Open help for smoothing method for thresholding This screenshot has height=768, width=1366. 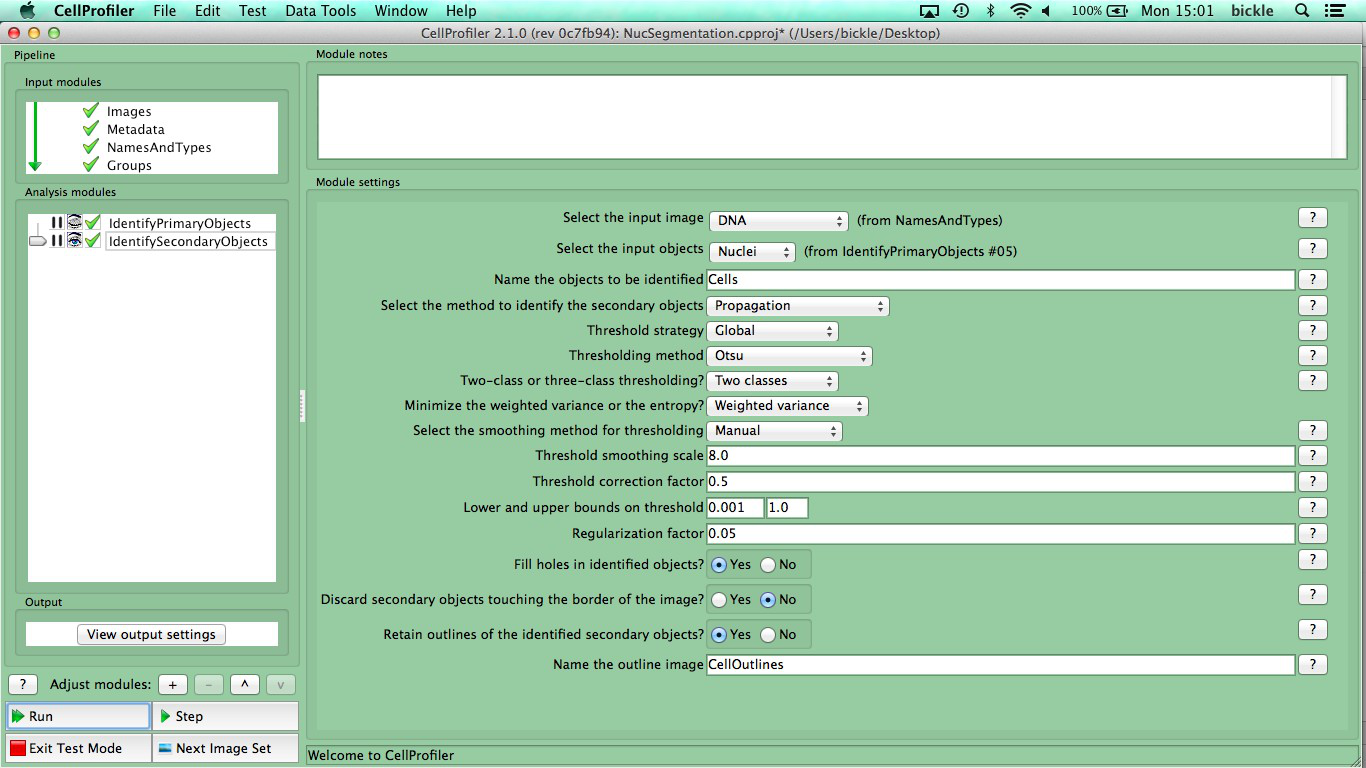click(x=1312, y=430)
